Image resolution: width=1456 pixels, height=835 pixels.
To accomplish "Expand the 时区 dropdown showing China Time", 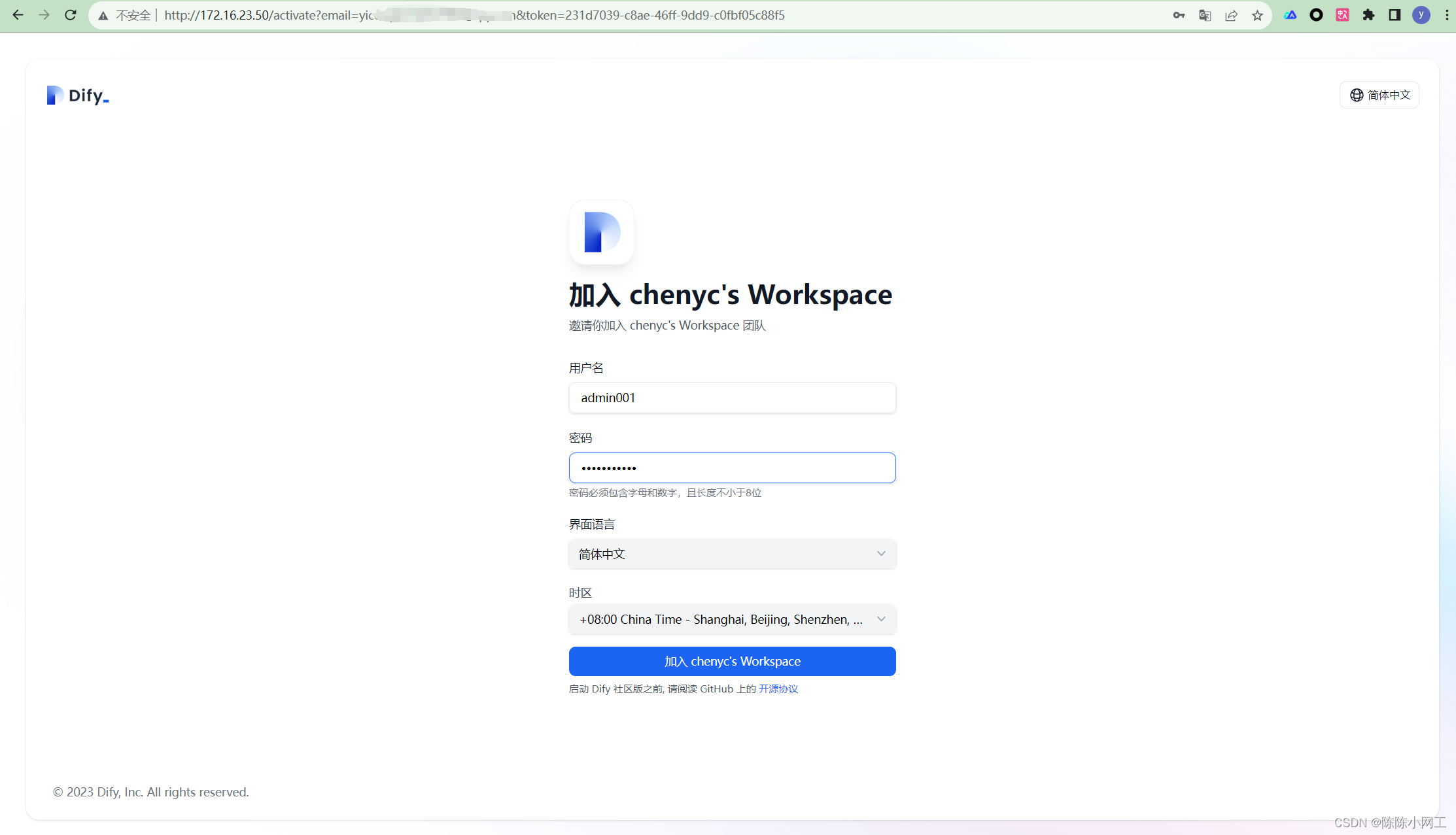I will click(732, 619).
